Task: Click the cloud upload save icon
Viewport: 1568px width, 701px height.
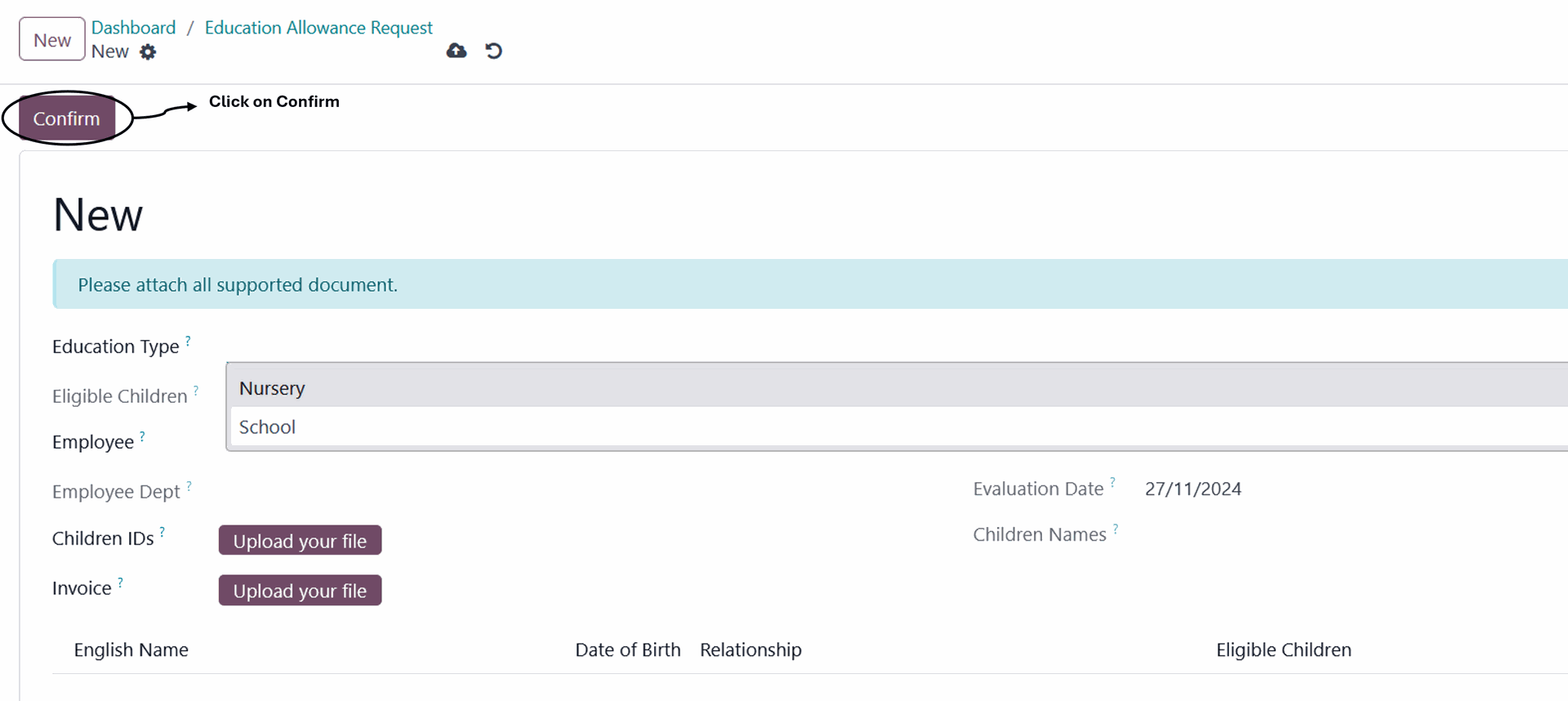Action: coord(457,51)
